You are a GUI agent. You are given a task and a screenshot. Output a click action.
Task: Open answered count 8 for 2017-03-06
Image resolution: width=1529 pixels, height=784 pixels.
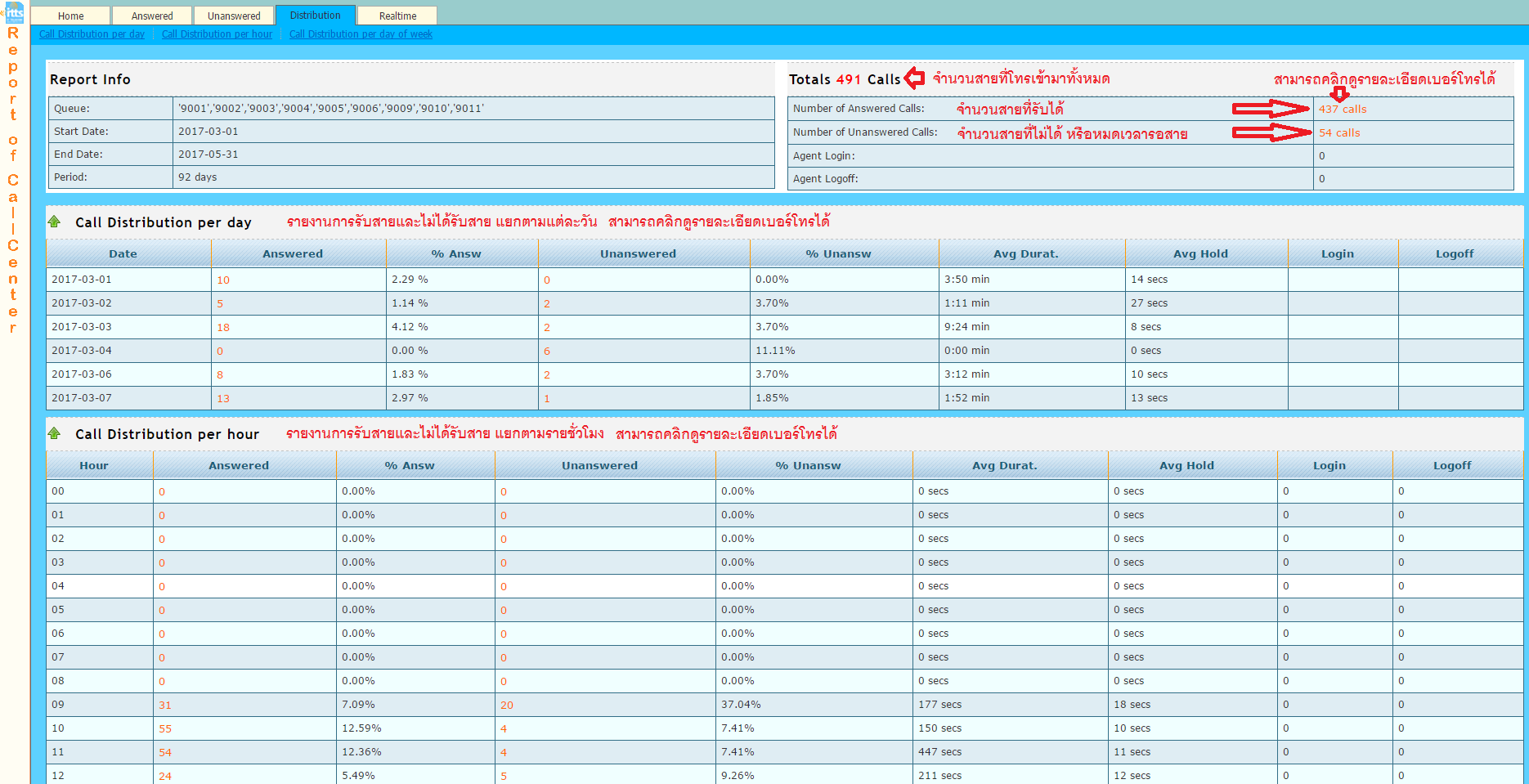[x=220, y=374]
